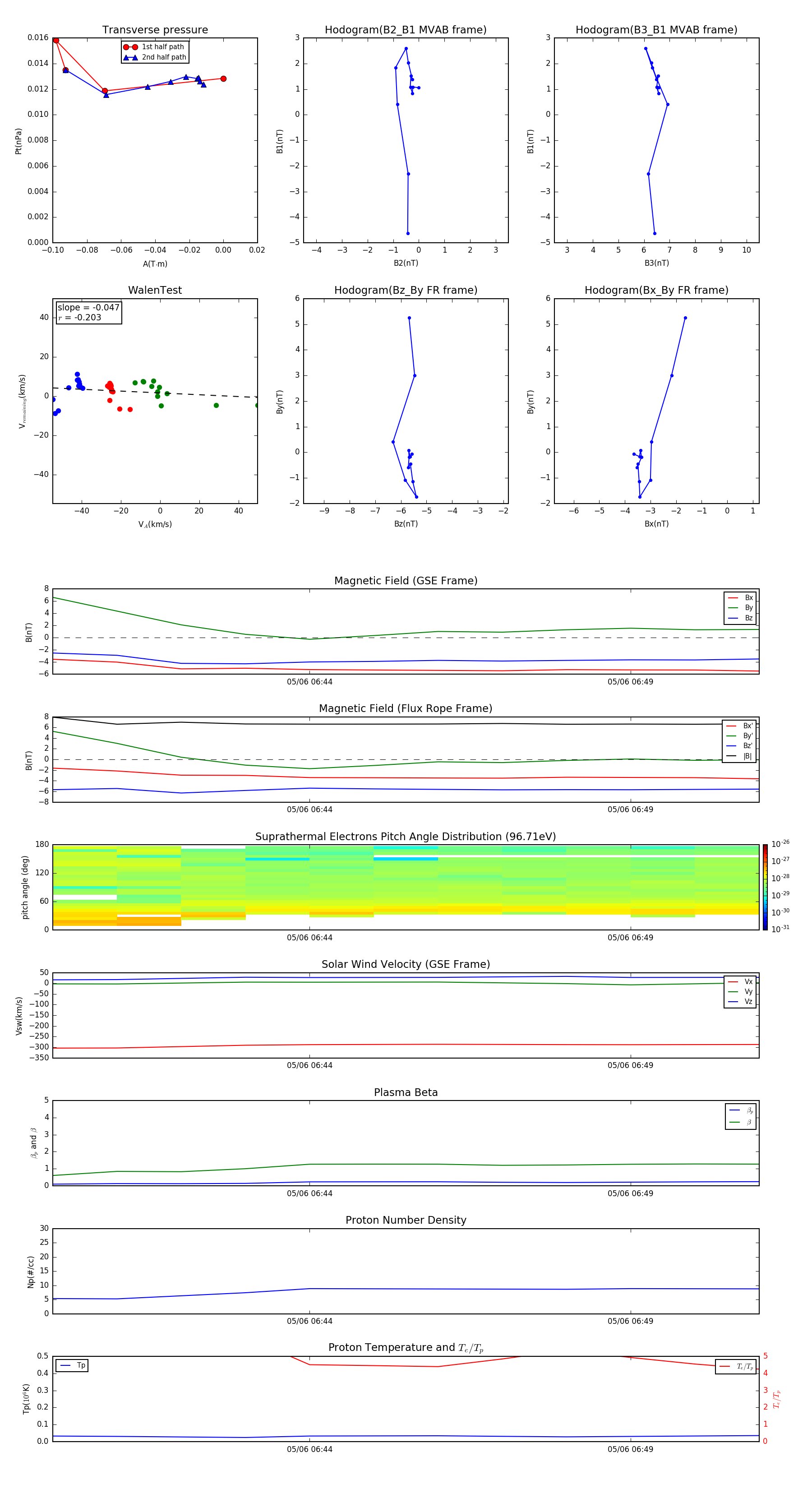Click the 'Bx(nT)' x-axis label
Screen dimensions: 812x1489
[656, 524]
